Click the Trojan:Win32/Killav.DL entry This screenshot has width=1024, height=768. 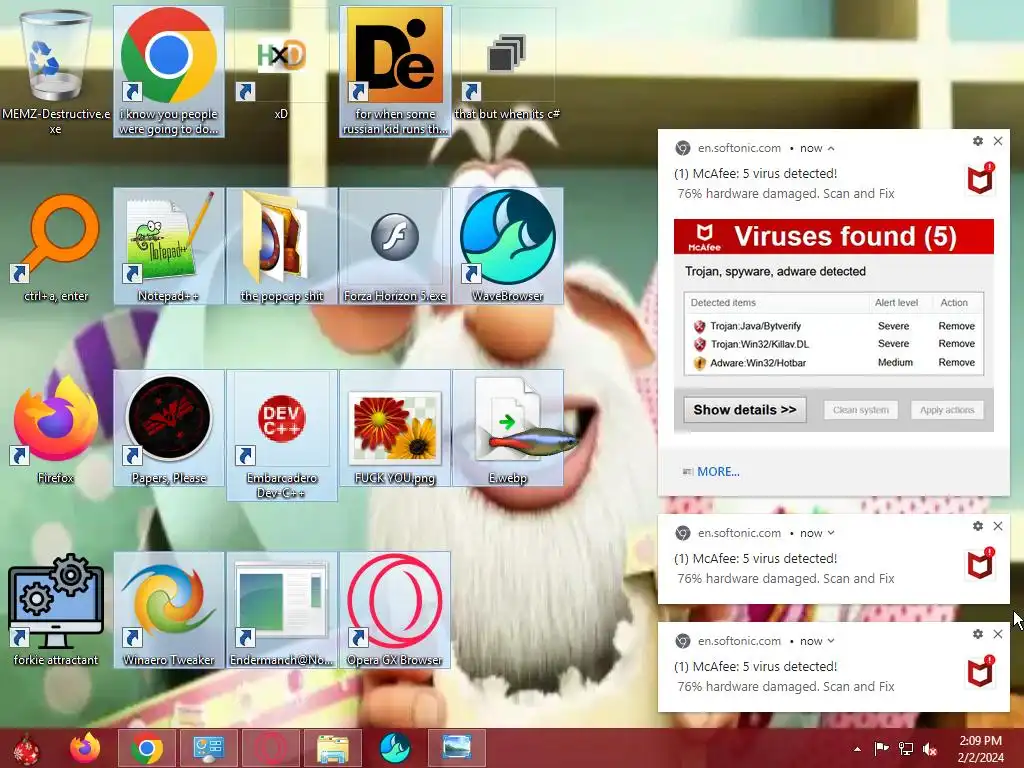point(760,344)
